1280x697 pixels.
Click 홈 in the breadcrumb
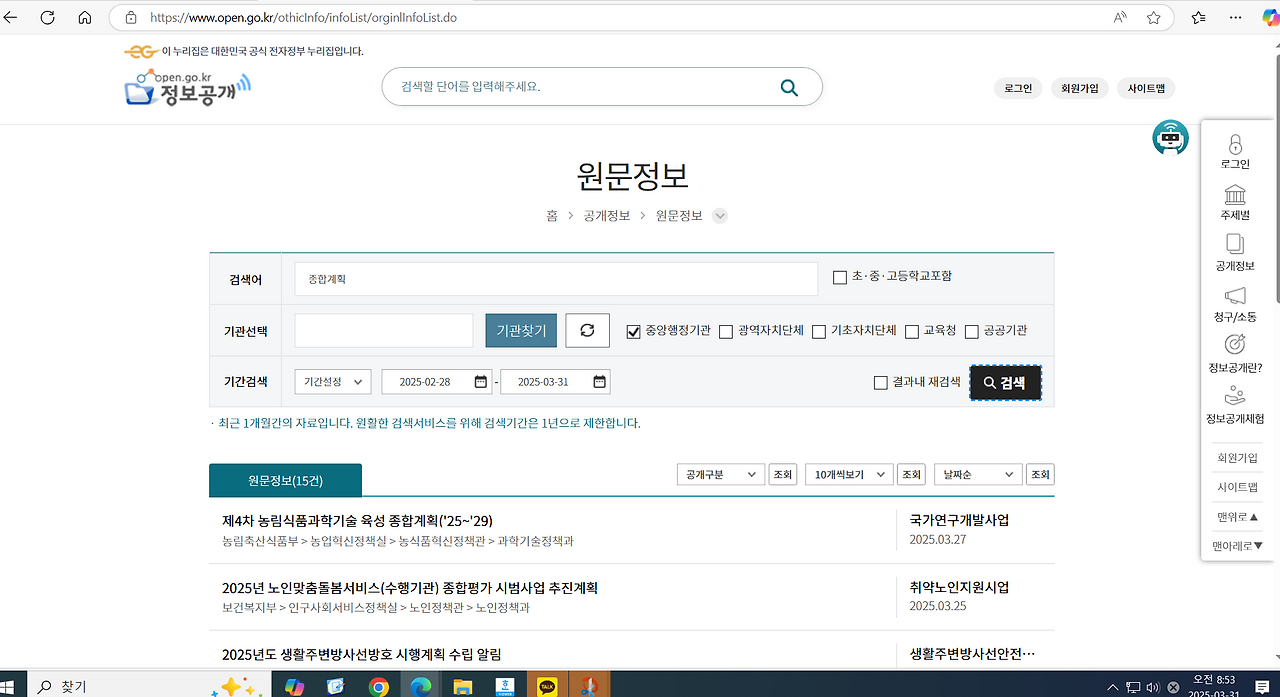tap(552, 216)
